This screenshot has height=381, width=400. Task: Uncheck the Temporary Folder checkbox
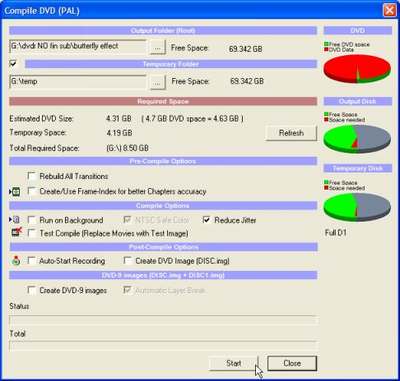point(14,63)
